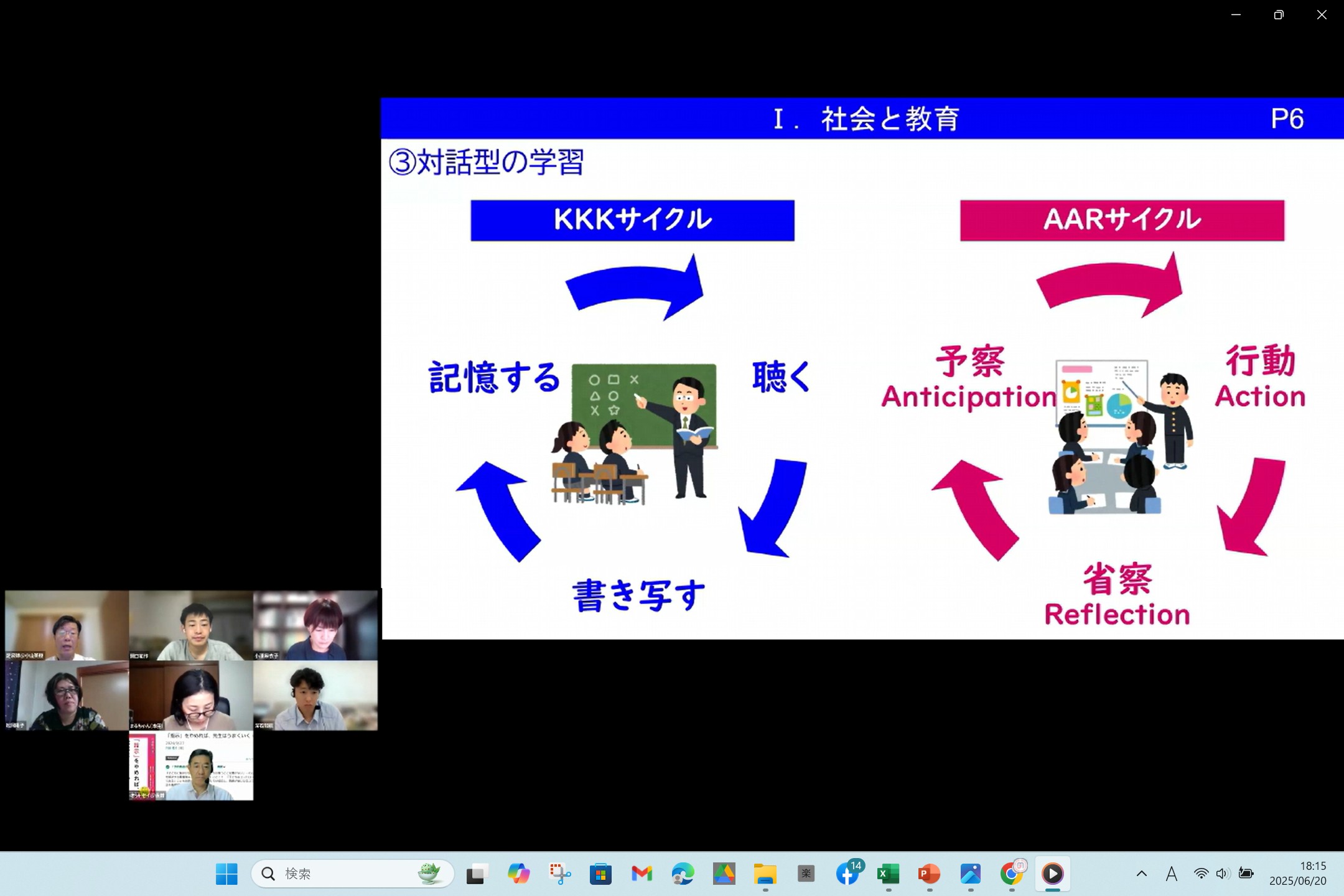The width and height of the screenshot is (1344, 896).
Task: Toggle the IME input mode A indicator
Action: coord(1172,874)
